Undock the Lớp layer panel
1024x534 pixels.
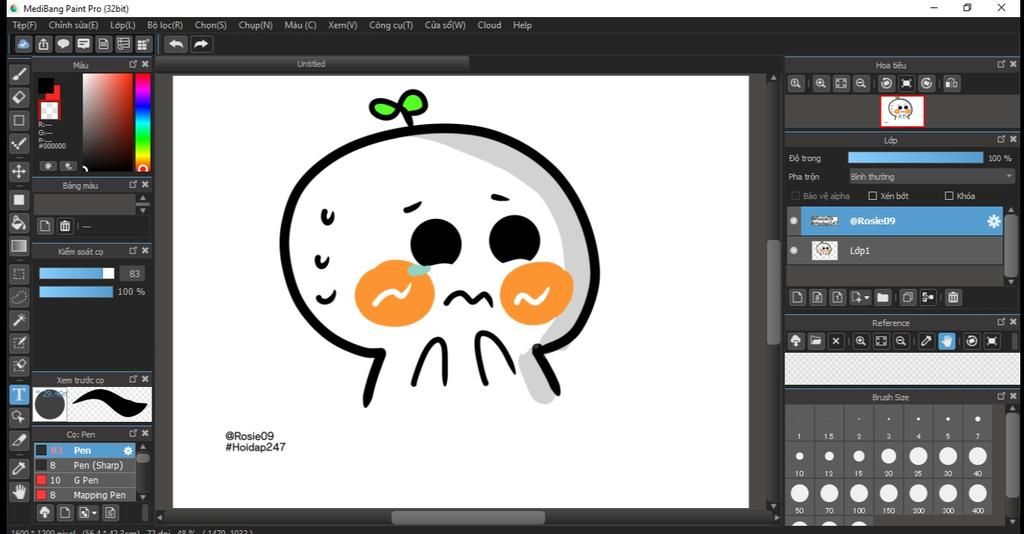point(1001,139)
